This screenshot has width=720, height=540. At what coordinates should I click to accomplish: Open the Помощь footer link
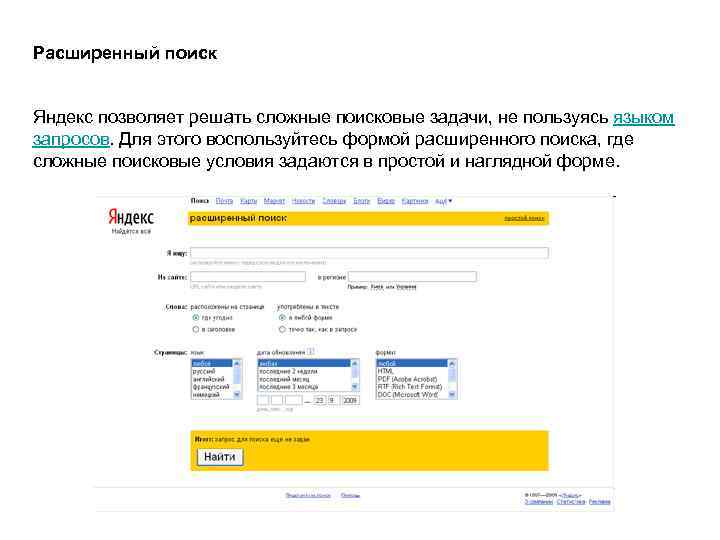(350, 495)
